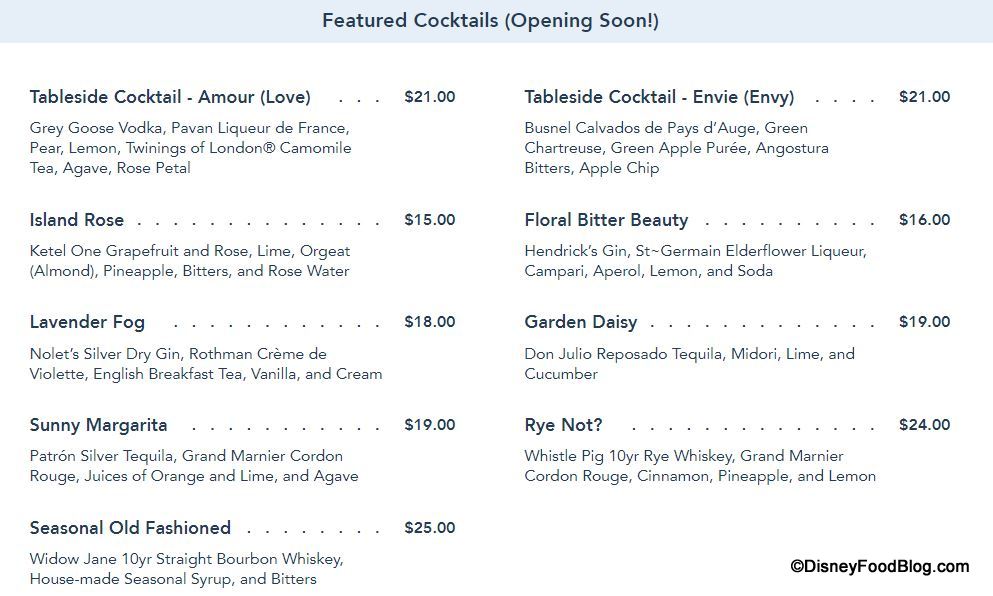Click the Rye Not? cocktail title

coord(563,425)
